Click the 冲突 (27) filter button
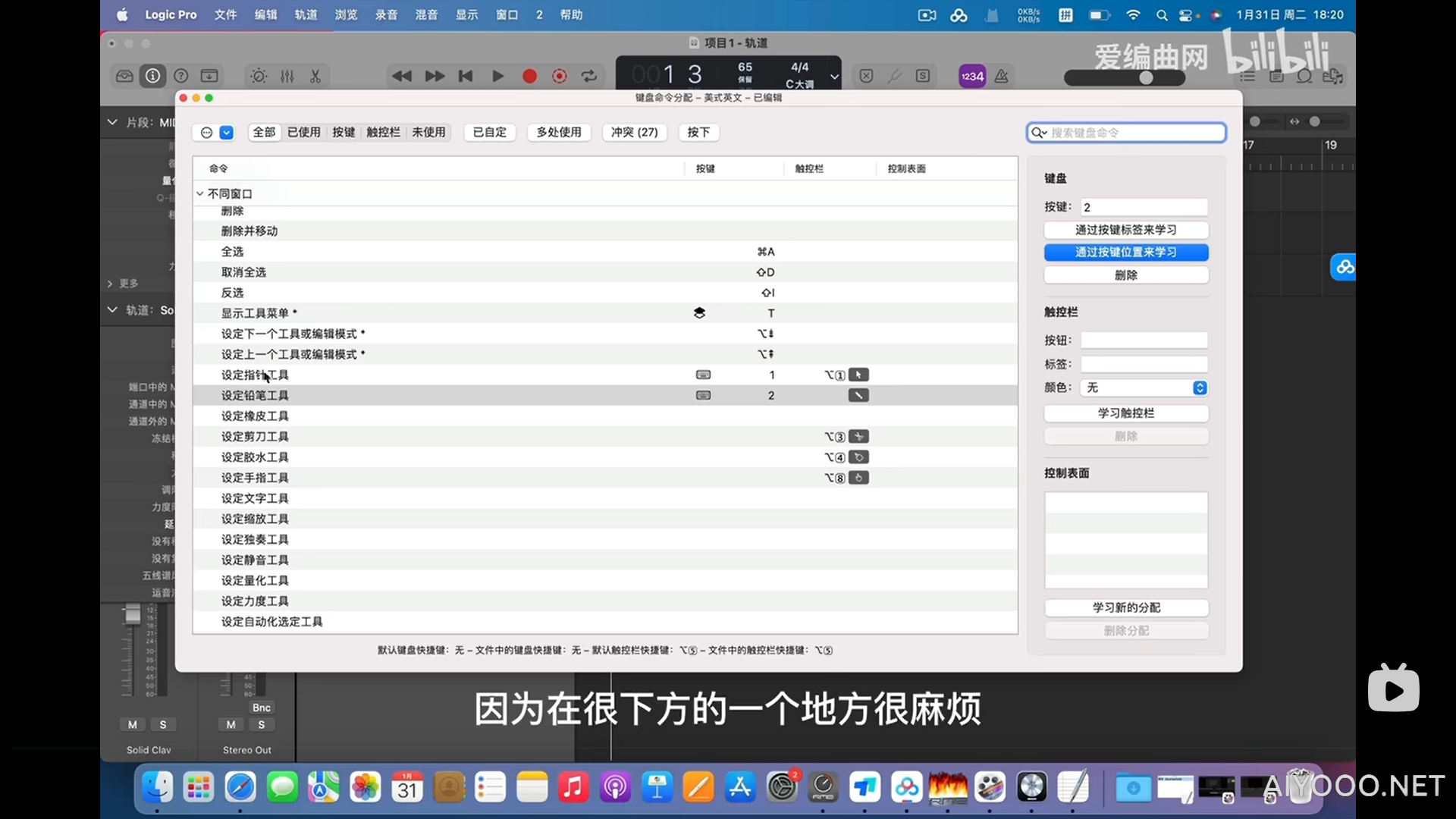 click(635, 133)
